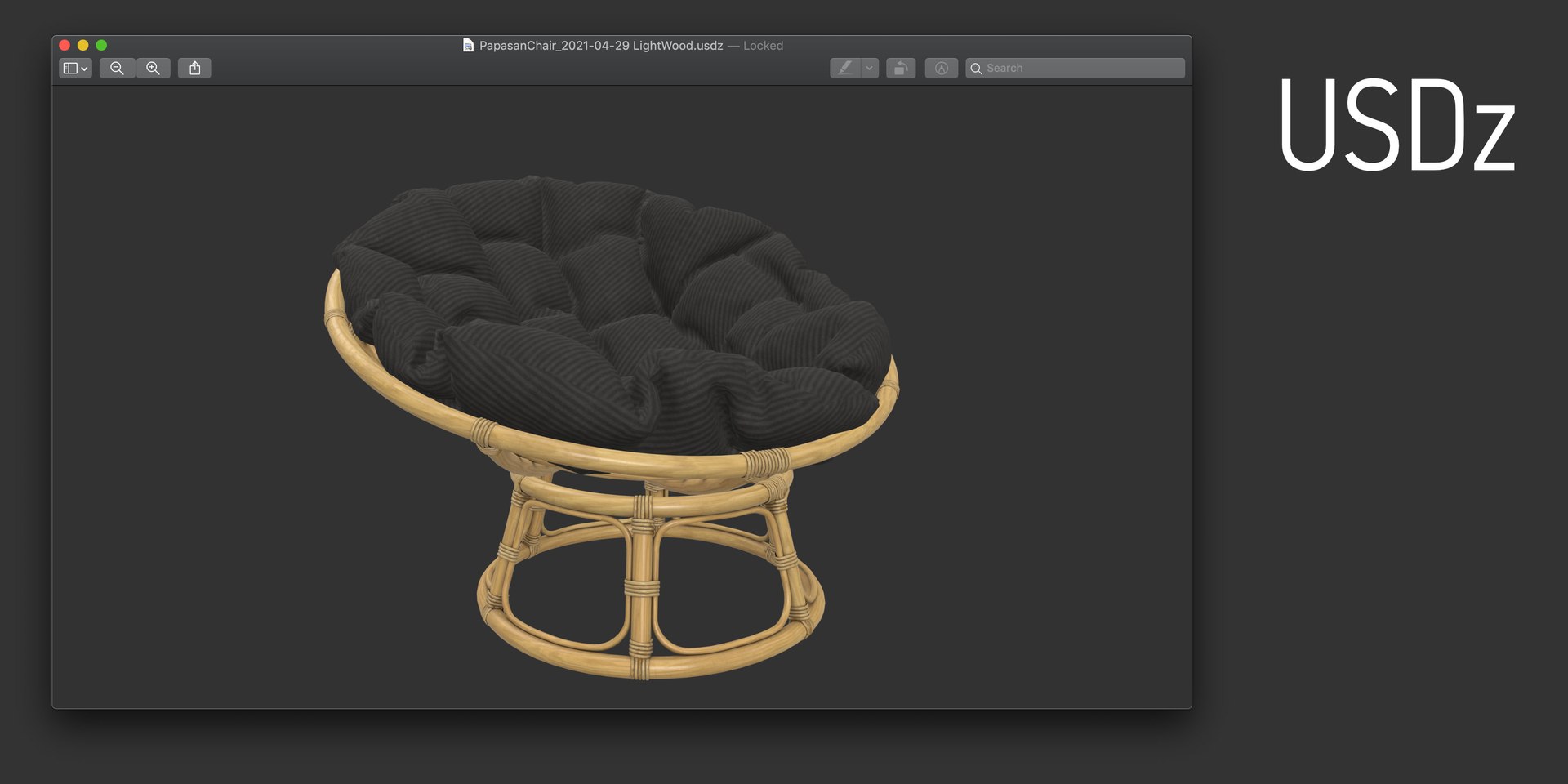Expand the highlight color dropdown arrow

pos(870,69)
